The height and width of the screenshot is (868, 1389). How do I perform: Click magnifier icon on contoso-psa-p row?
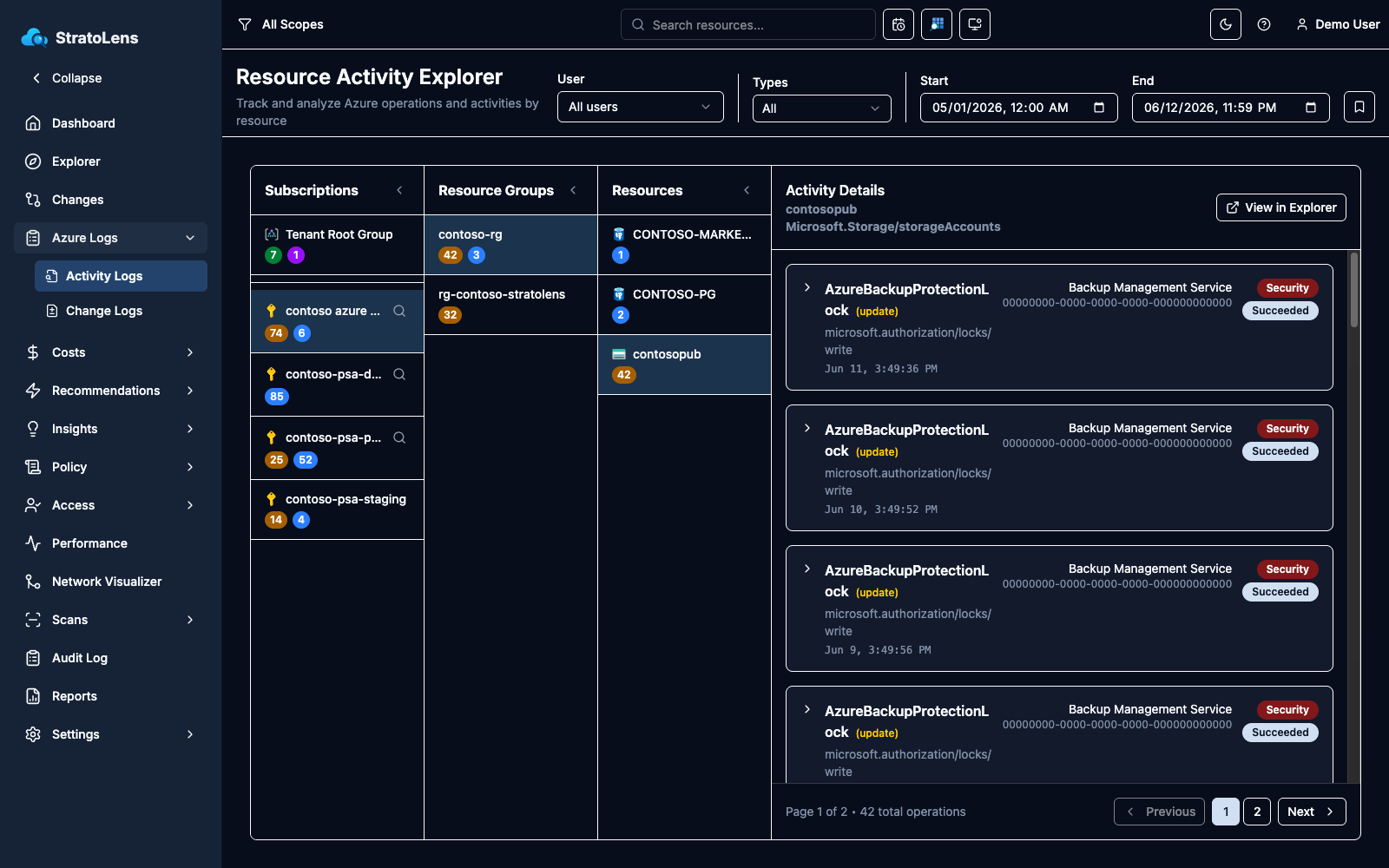(x=399, y=437)
